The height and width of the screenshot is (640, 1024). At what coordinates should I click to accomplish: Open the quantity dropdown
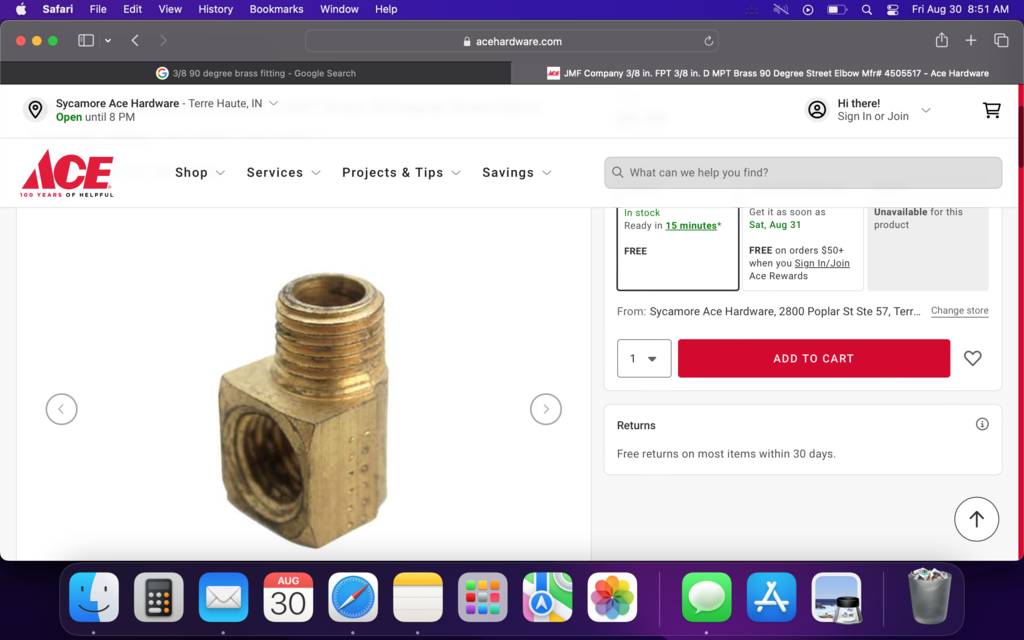(644, 358)
